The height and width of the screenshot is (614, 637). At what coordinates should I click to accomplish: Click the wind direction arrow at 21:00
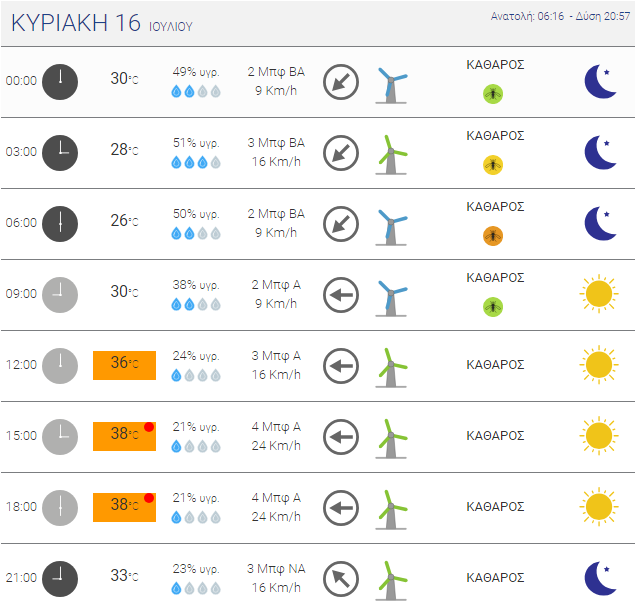click(x=341, y=579)
